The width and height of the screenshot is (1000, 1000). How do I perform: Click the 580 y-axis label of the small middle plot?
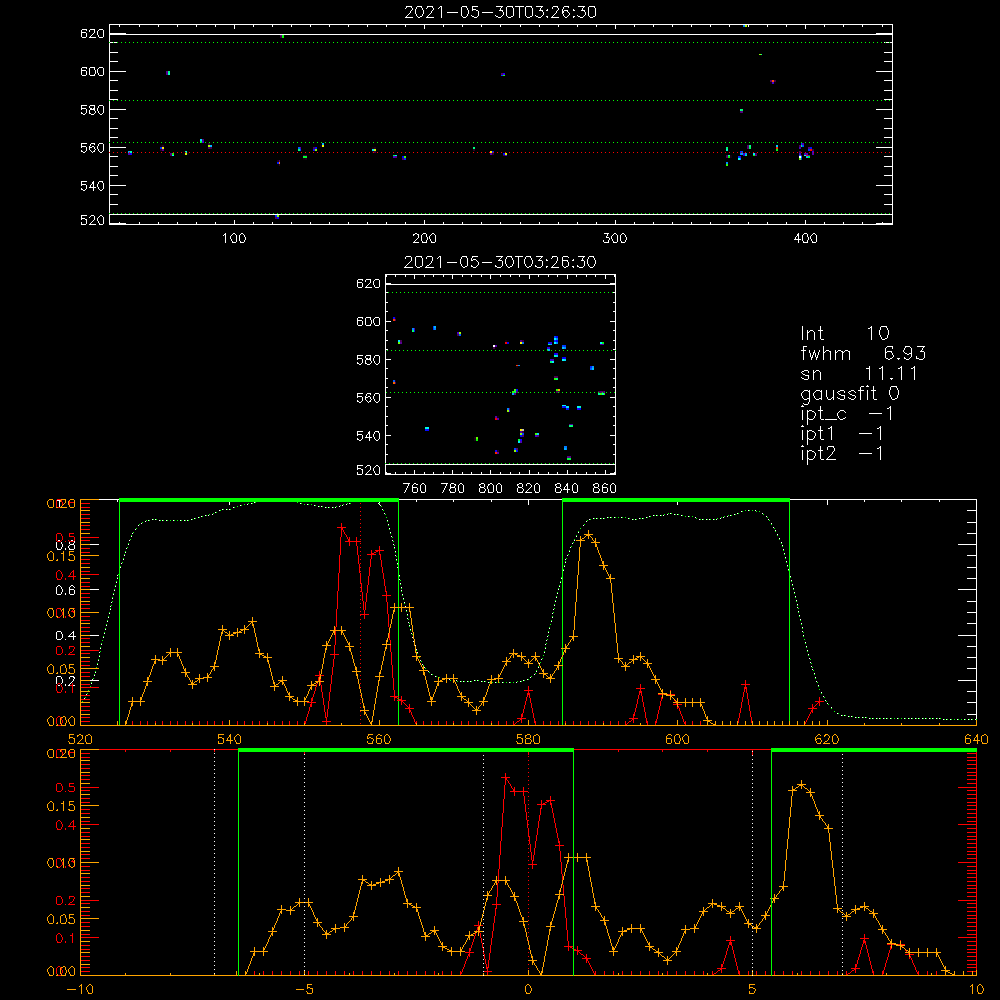pyautogui.click(x=368, y=360)
